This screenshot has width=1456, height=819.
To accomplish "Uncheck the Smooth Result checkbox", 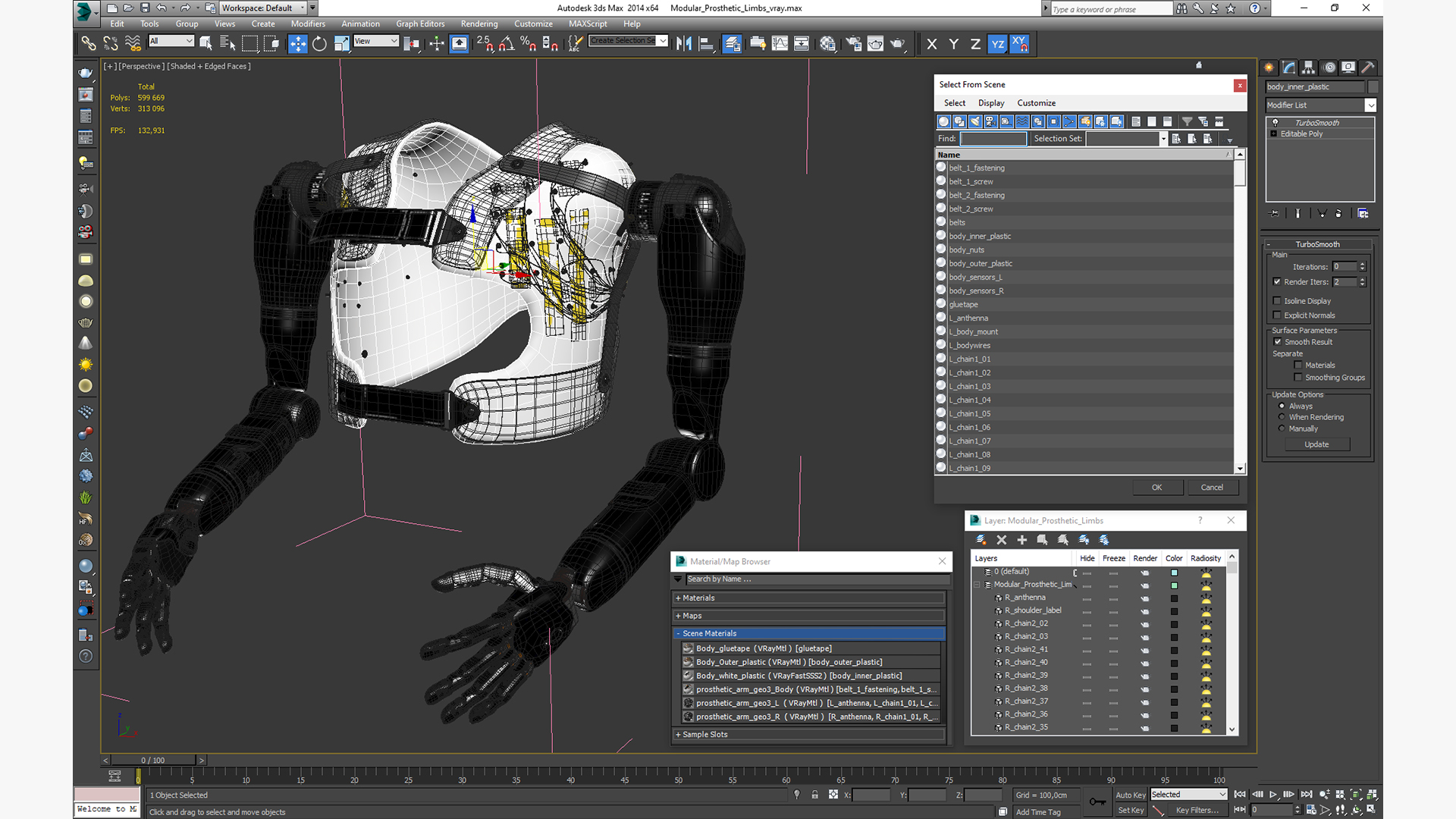I will point(1278,342).
